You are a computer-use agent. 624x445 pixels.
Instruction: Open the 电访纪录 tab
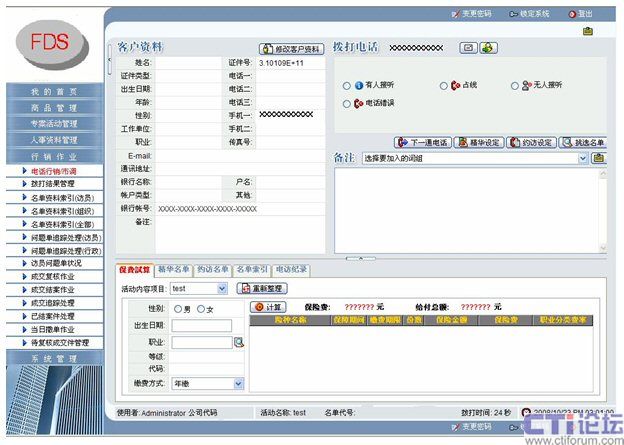point(291,269)
